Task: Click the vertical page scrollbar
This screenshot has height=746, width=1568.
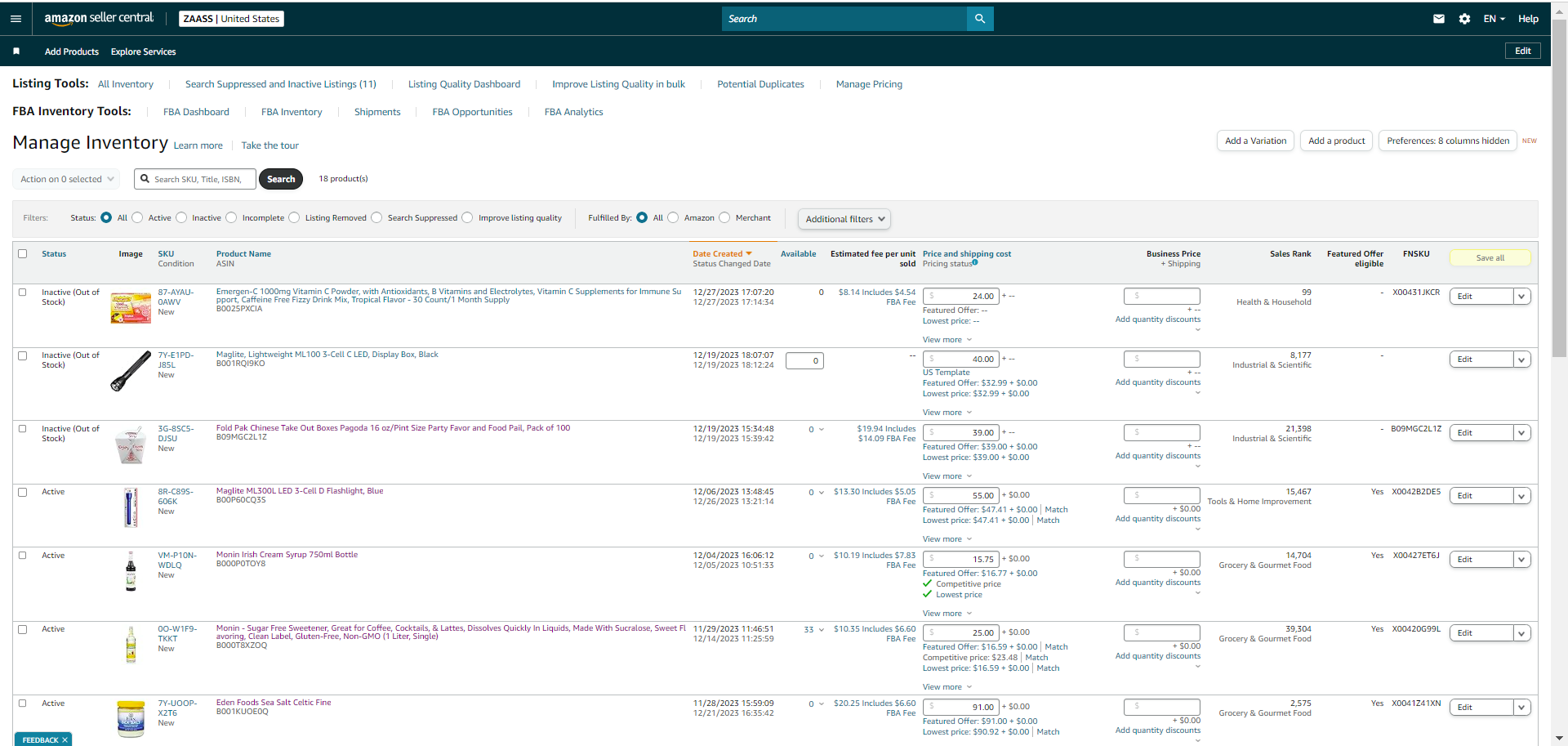Action: click(1559, 188)
